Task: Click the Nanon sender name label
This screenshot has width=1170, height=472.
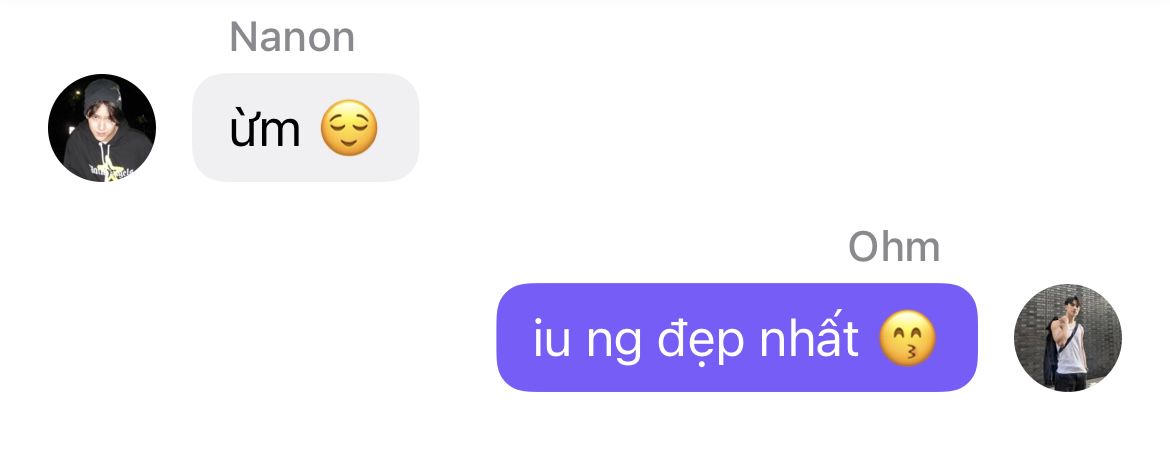Action: (292, 37)
